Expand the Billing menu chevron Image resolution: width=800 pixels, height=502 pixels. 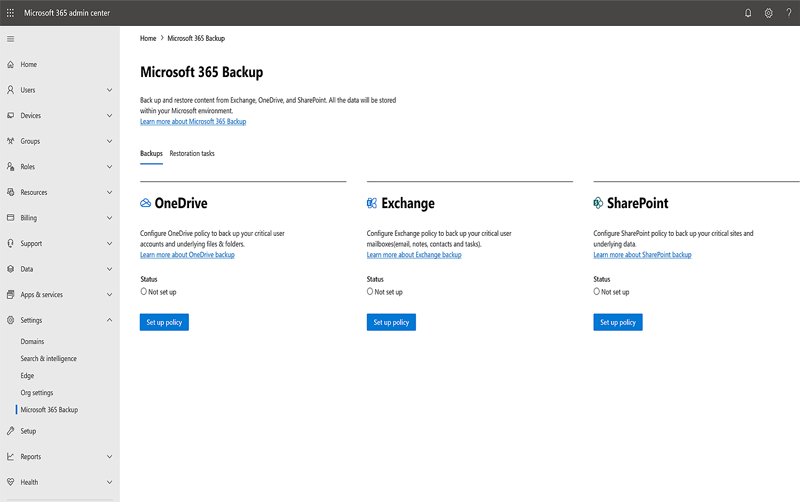tap(109, 217)
